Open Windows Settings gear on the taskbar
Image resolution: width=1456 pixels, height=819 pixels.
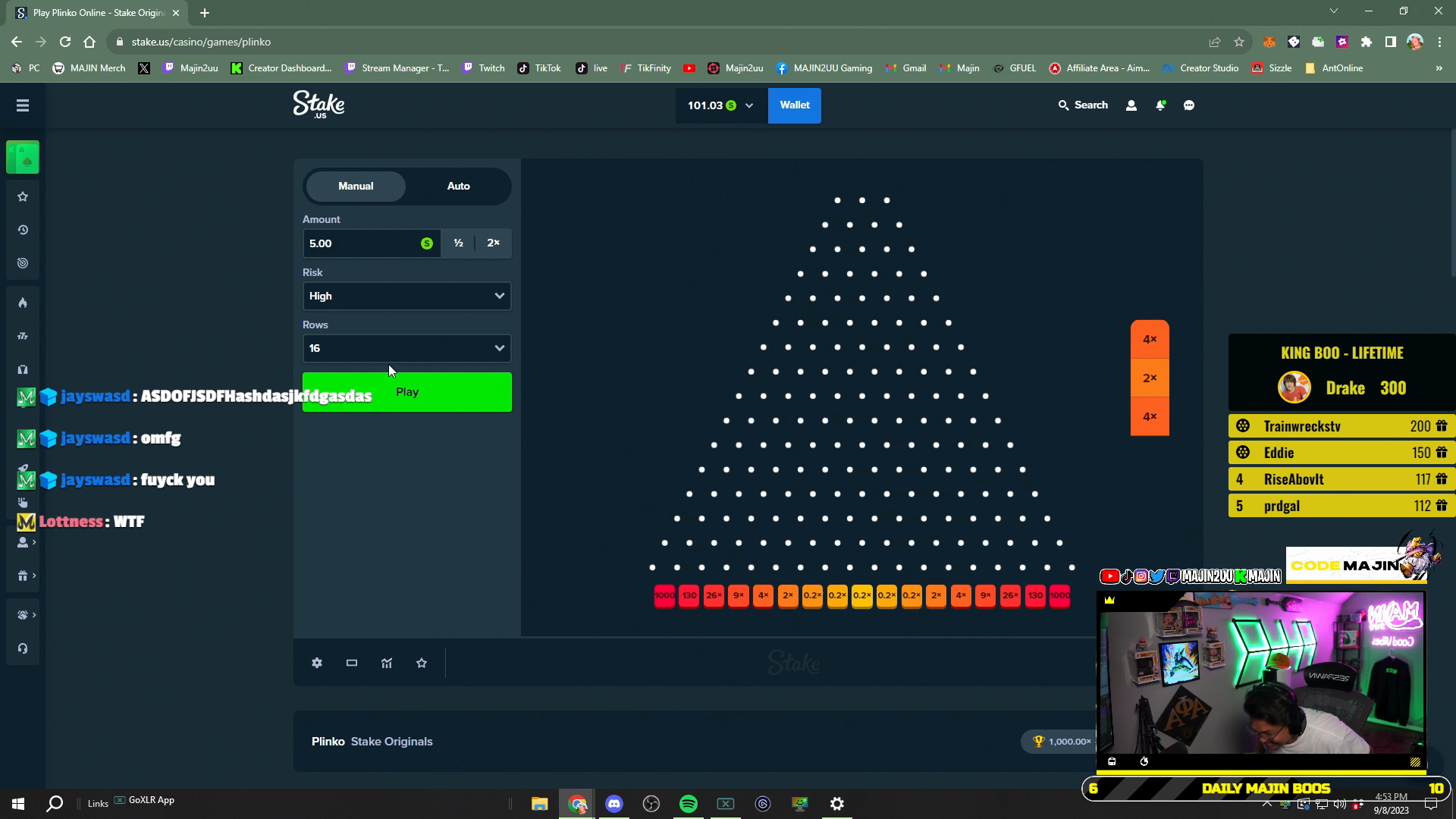coord(837,804)
